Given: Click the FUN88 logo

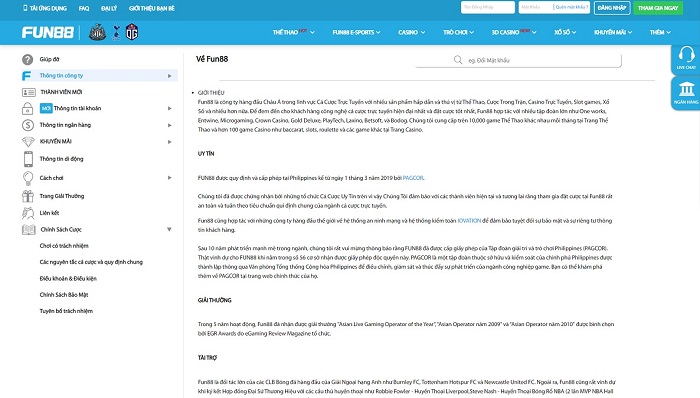Looking at the screenshot, I should 48,33.
